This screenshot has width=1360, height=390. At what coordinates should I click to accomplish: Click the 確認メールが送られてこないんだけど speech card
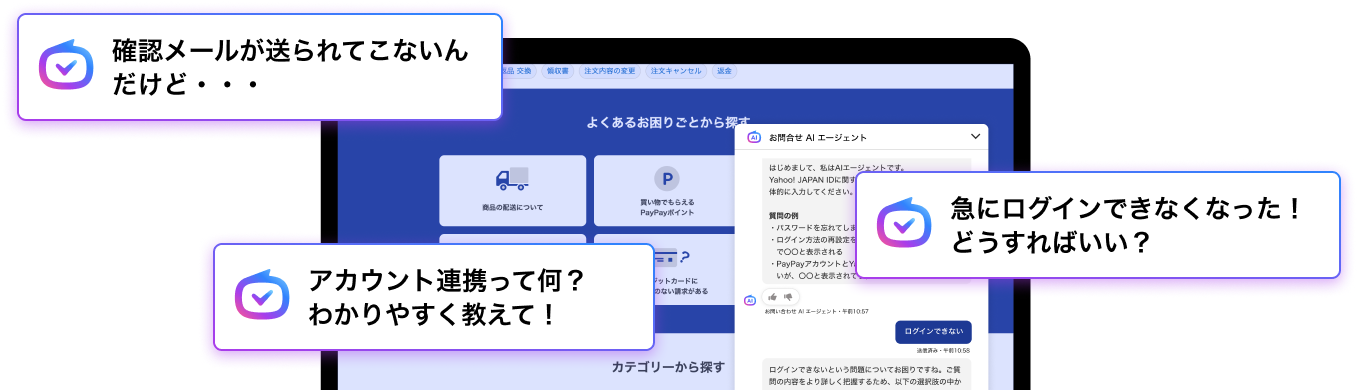pos(260,67)
